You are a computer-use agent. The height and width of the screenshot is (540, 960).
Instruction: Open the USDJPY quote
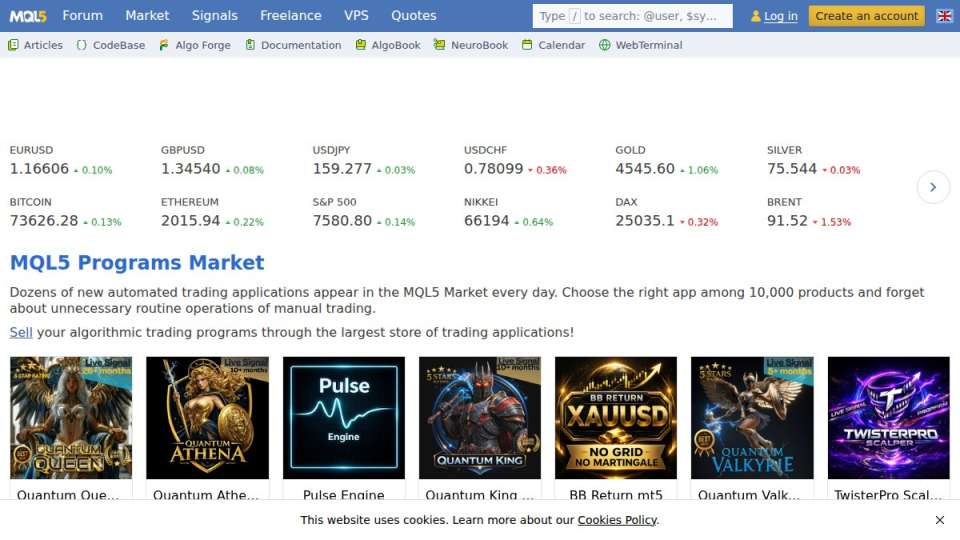point(364,161)
